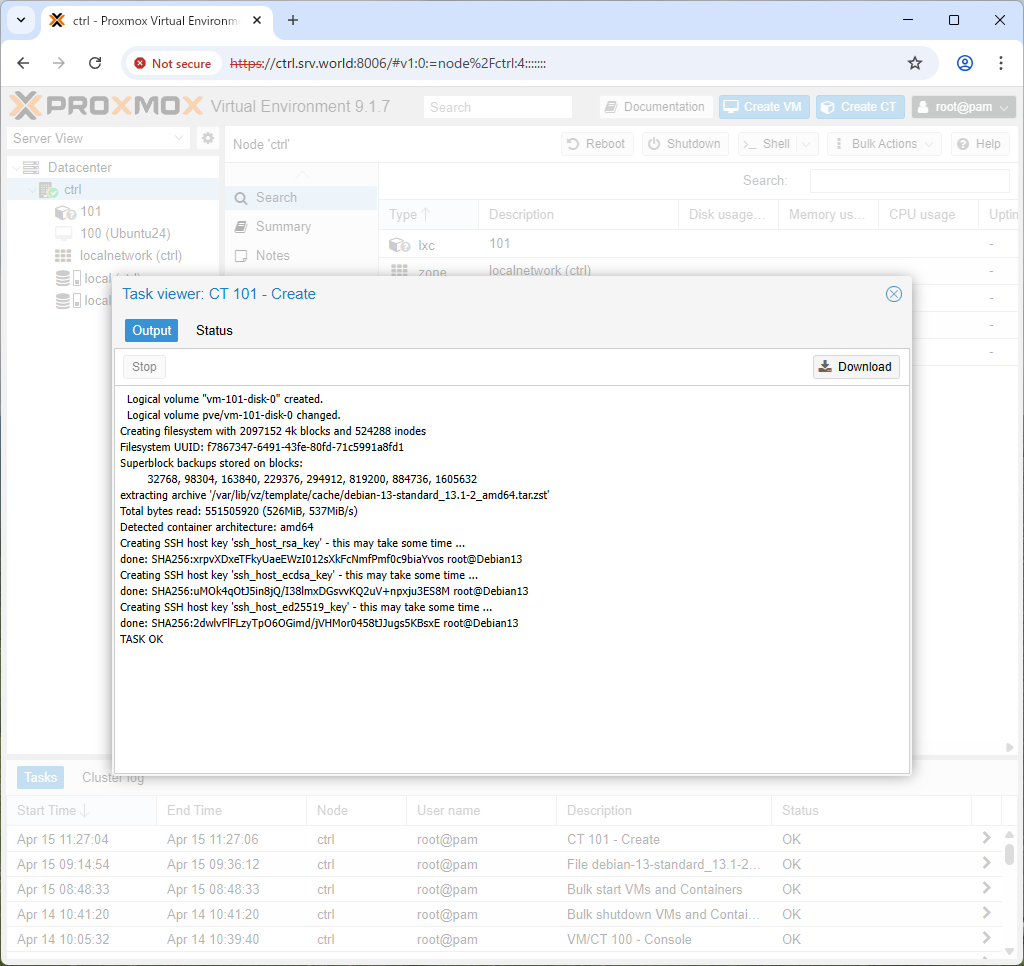The height and width of the screenshot is (966, 1024).
Task: Click the tasks panel vertical scrollbar
Action: tap(1009, 854)
